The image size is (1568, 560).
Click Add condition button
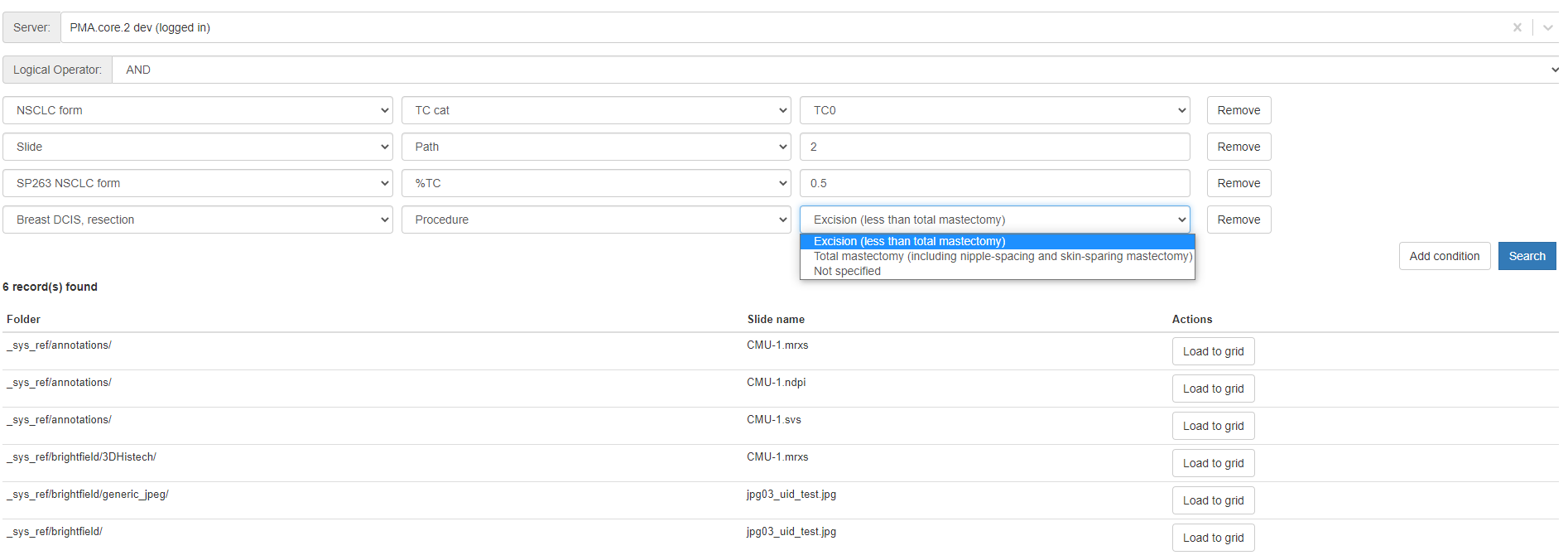(1444, 256)
